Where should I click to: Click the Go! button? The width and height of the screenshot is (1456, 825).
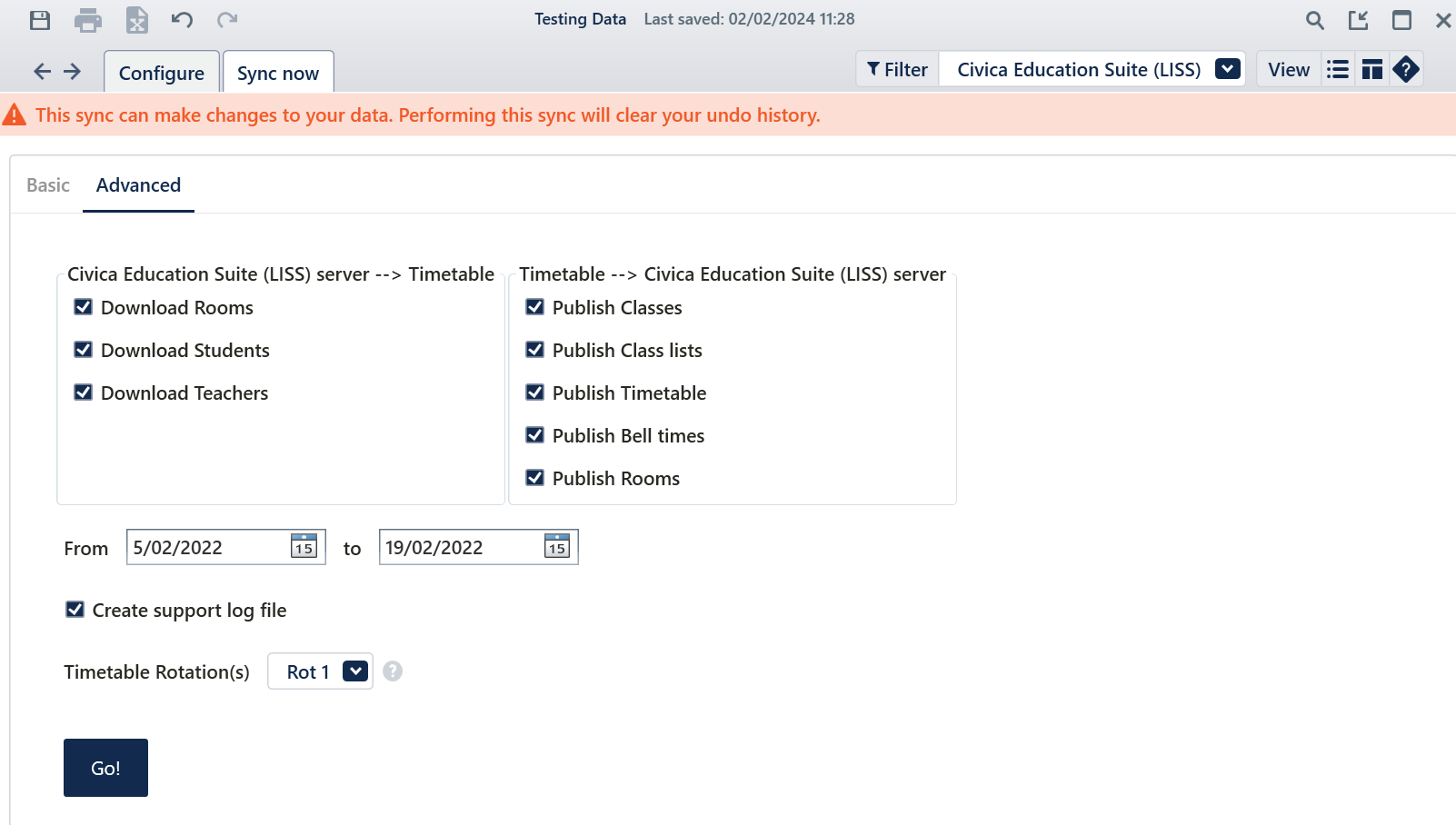click(105, 768)
